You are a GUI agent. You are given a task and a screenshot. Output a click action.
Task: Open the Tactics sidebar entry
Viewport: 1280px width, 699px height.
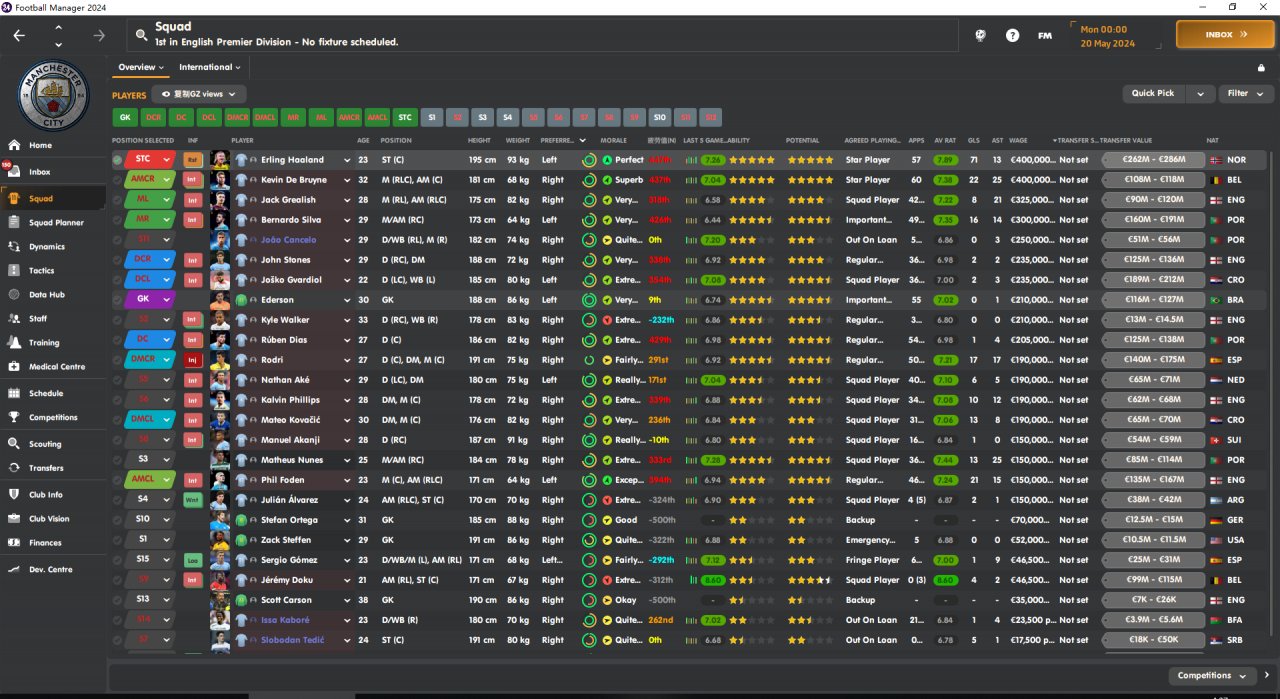click(42, 271)
